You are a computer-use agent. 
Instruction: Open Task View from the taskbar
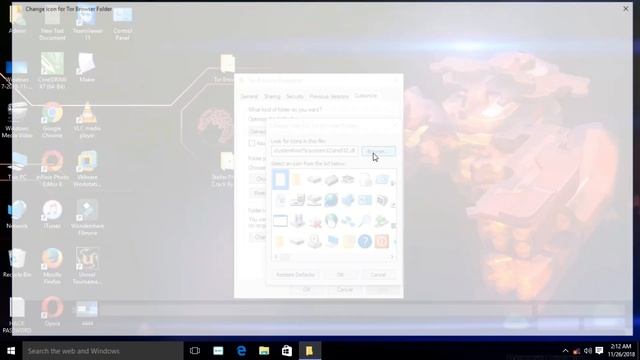pos(195,351)
